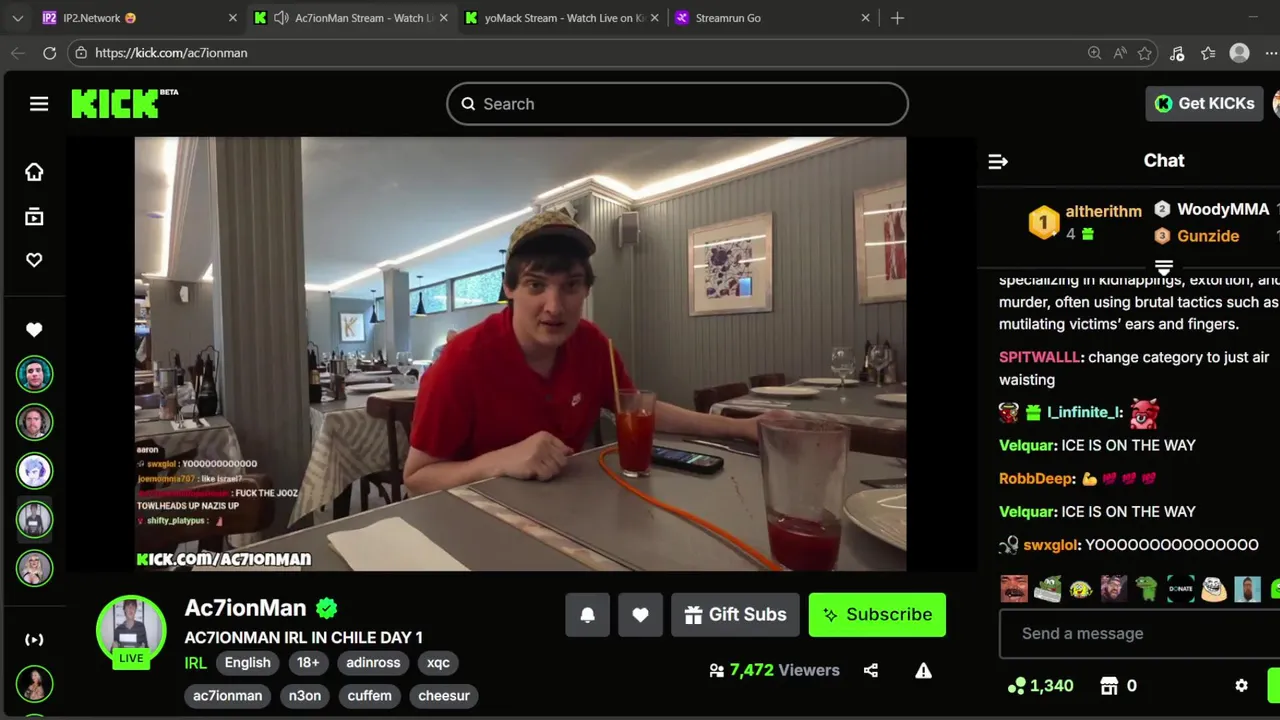Screen dimensions: 1280x720
Task: Open the Browse icon in sidebar
Action: [34, 216]
